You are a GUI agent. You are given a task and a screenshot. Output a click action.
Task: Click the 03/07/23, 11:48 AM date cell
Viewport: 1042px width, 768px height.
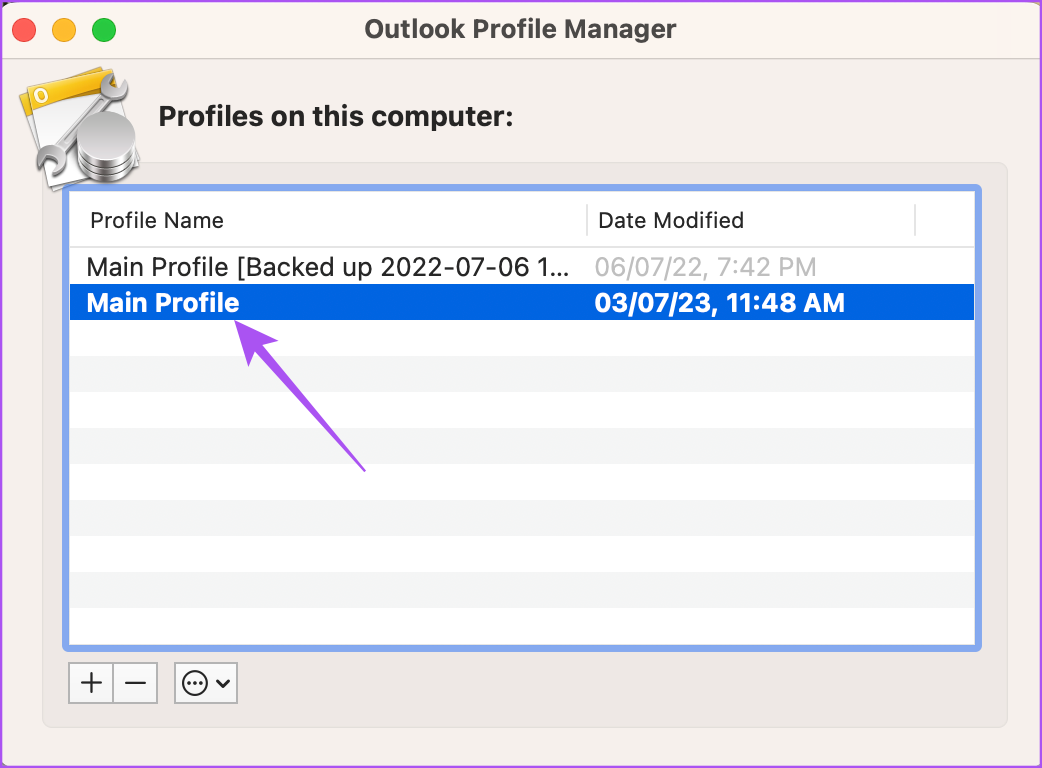(x=719, y=303)
